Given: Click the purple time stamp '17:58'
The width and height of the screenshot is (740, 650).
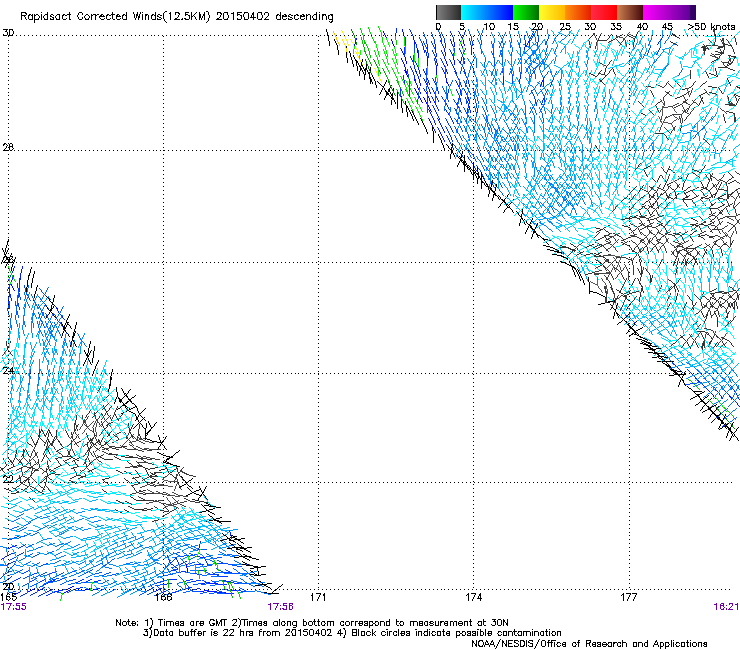Looking at the screenshot, I should [280, 607].
